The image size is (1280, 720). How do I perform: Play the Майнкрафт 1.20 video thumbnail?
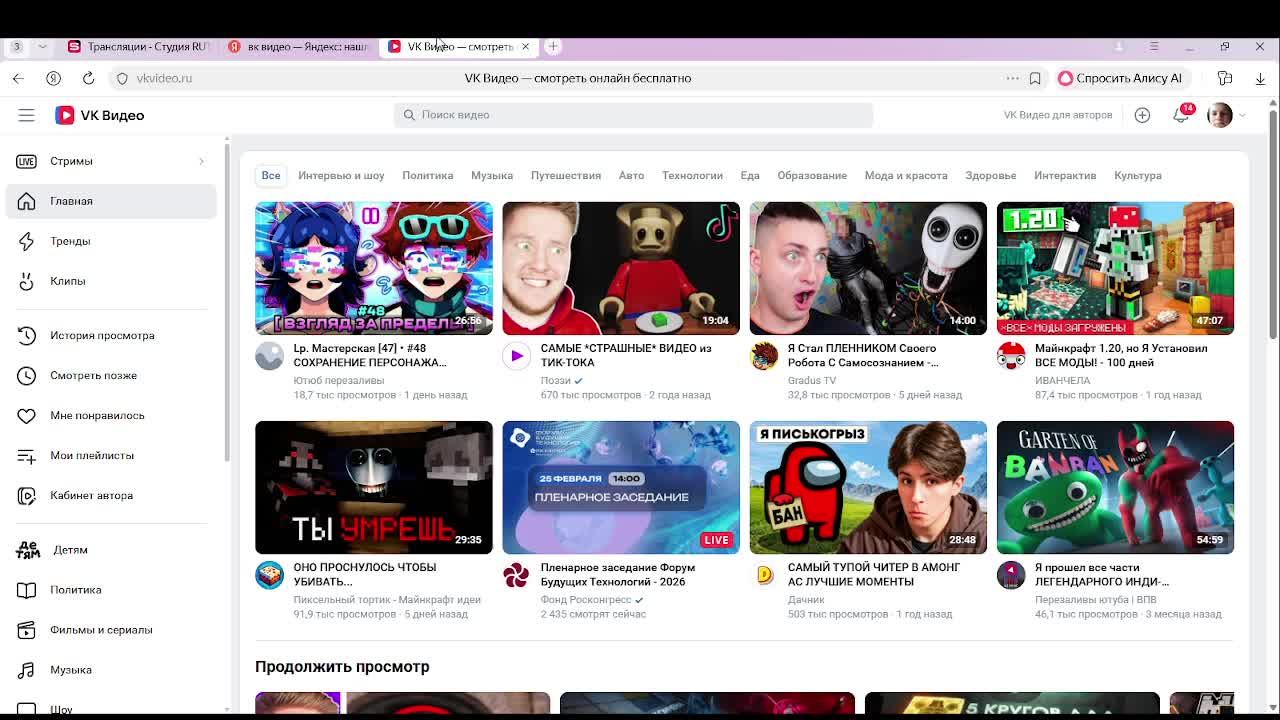click(1115, 268)
